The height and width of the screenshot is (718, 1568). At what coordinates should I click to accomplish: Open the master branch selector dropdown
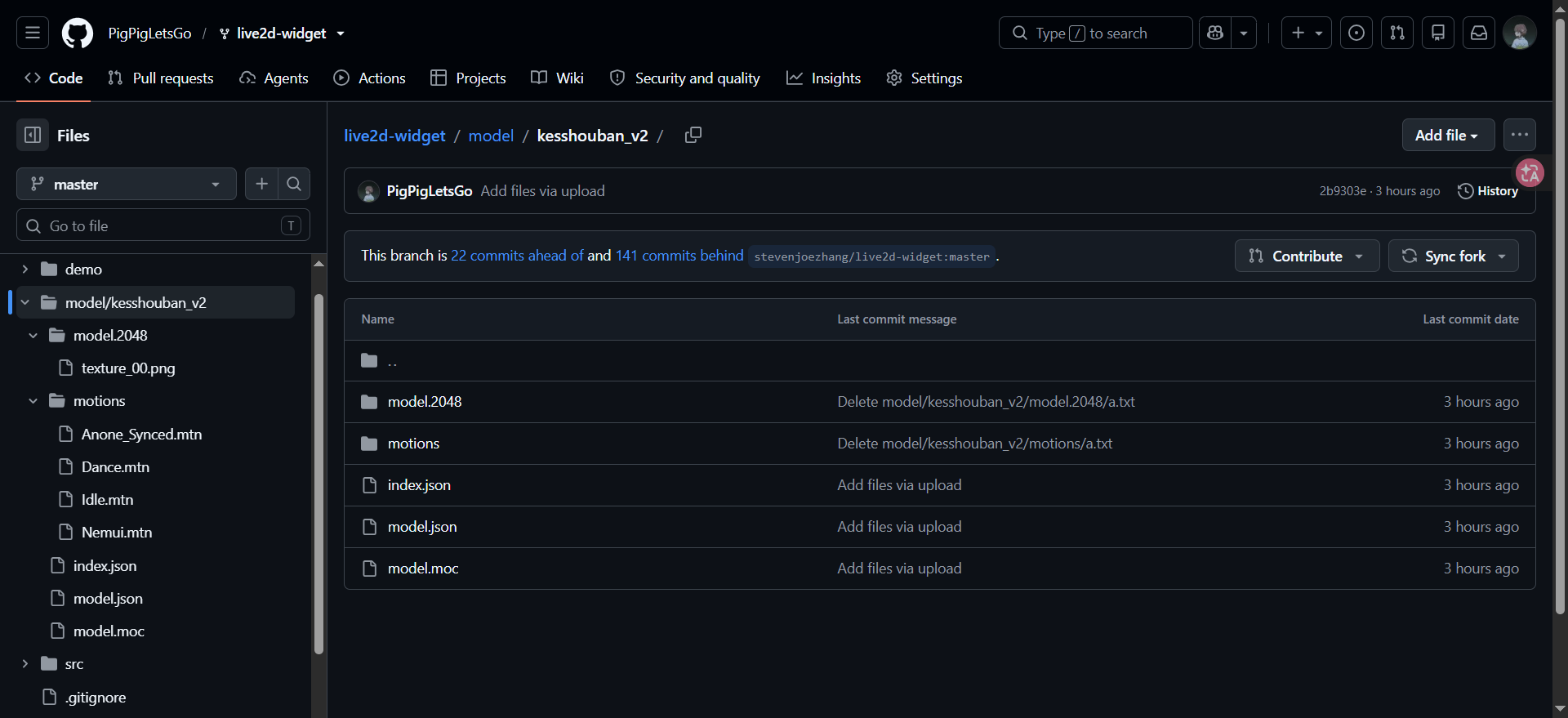127,184
